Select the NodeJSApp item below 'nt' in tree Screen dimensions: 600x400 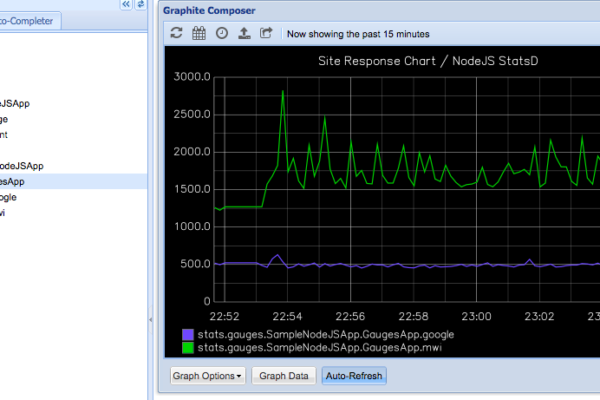[22, 165]
